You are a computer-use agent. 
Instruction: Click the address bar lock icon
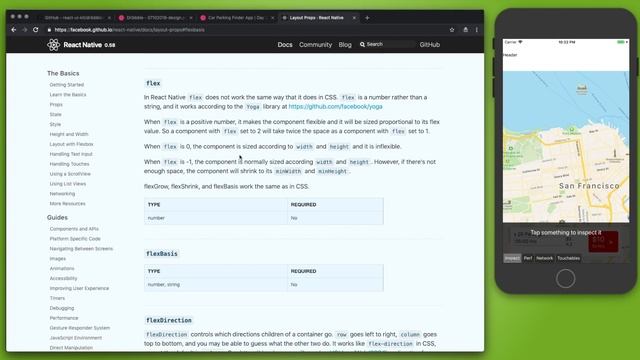coord(49,30)
